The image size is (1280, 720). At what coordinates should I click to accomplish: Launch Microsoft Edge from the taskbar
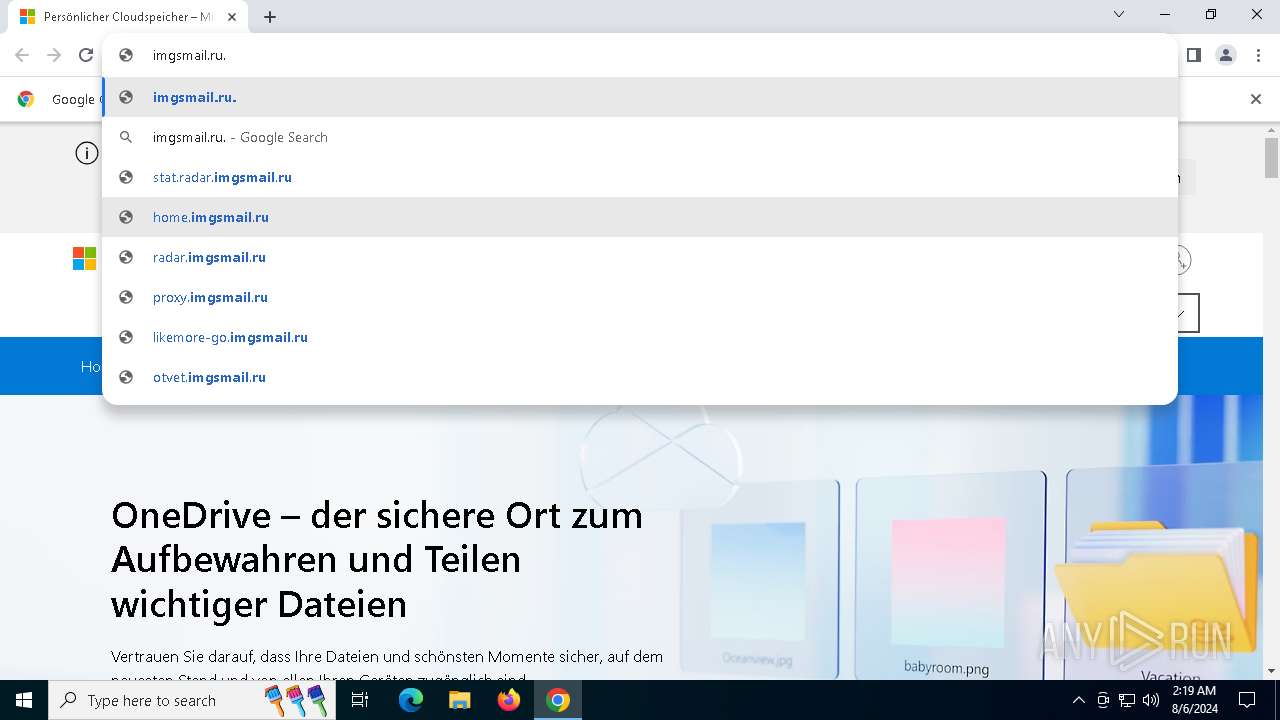[411, 700]
